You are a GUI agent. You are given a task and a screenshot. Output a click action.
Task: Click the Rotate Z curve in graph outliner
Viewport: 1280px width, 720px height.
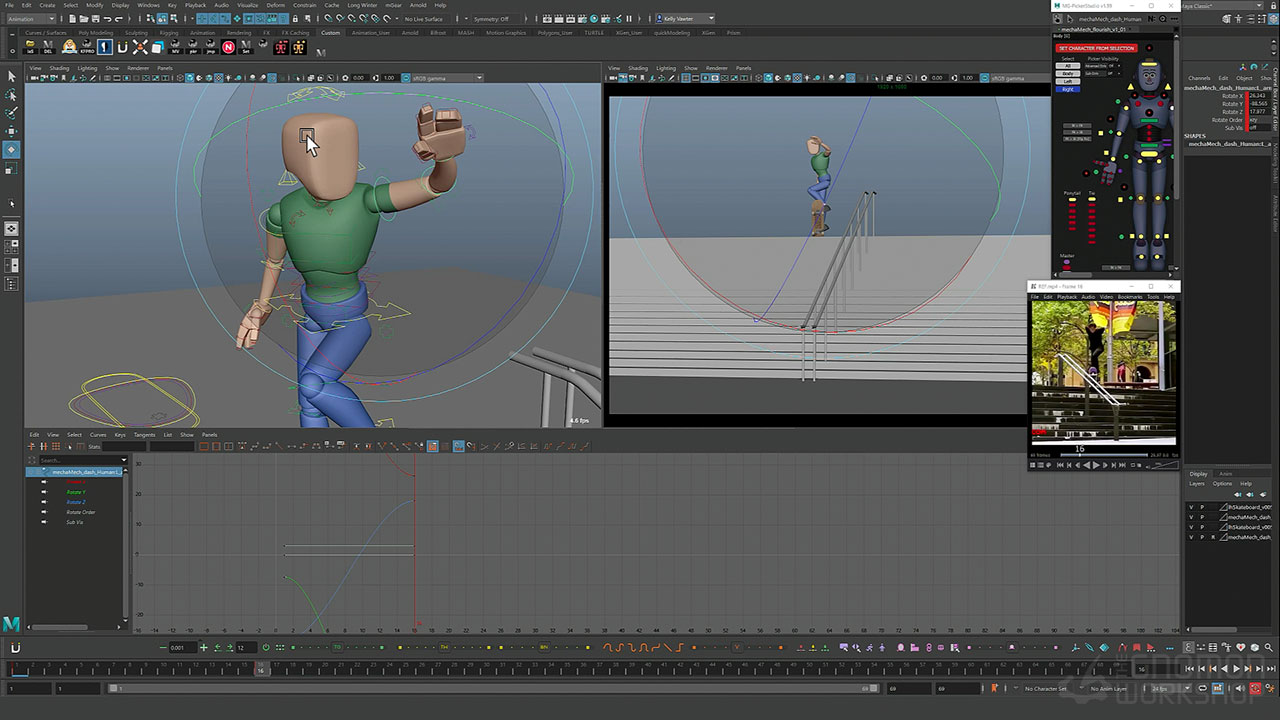[76, 502]
